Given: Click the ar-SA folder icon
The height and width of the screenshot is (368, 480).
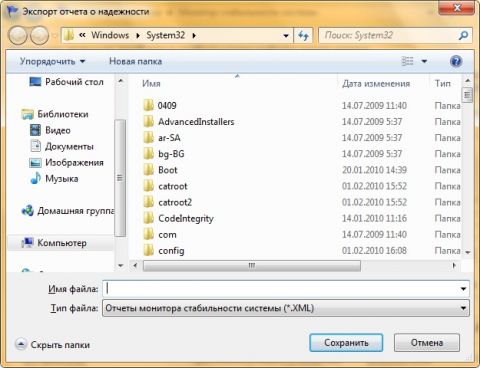Looking at the screenshot, I should click(x=148, y=138).
